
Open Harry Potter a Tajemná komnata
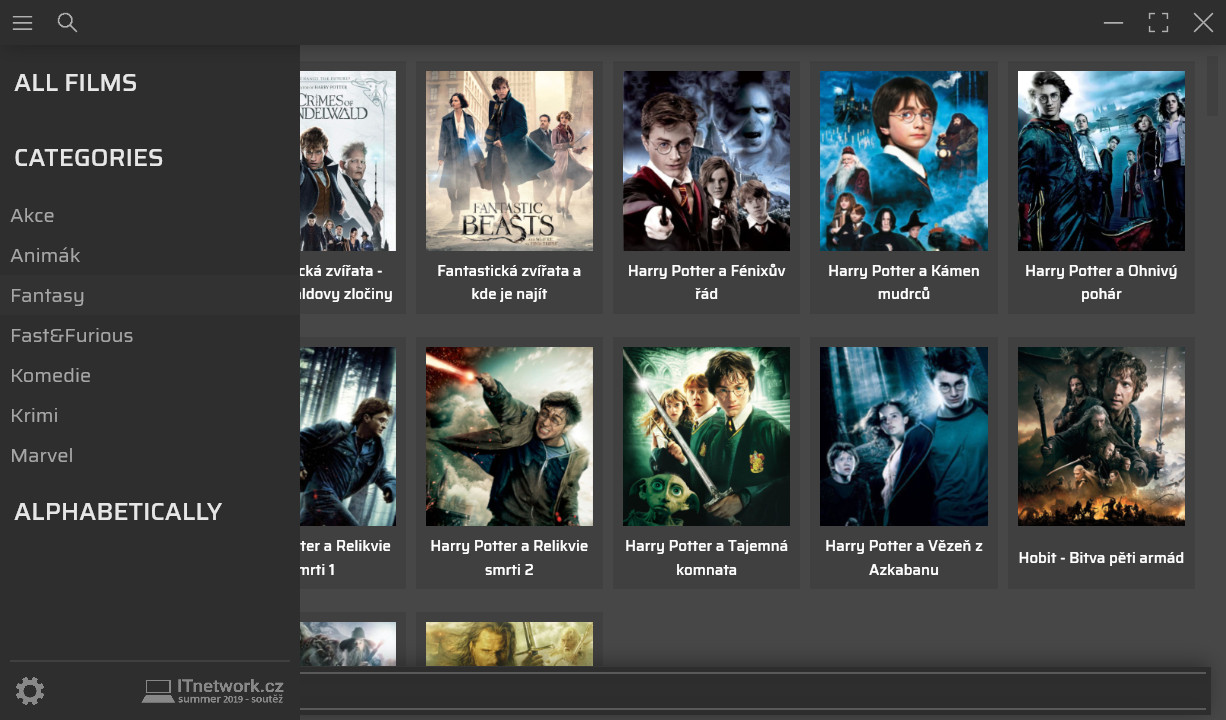coord(706,437)
